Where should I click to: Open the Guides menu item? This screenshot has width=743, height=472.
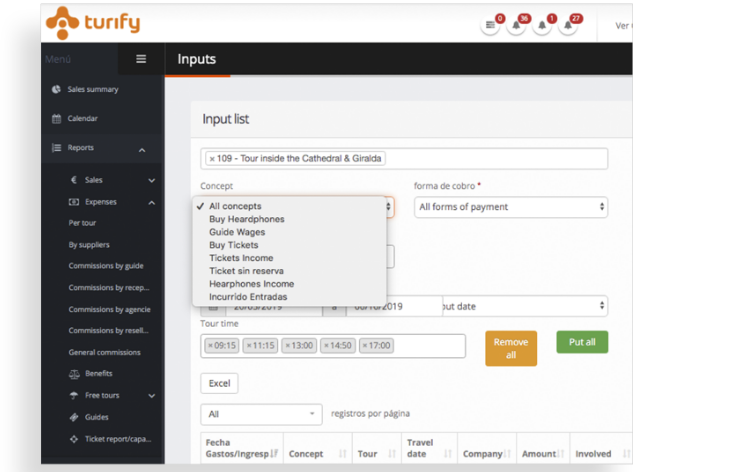tap(97, 417)
